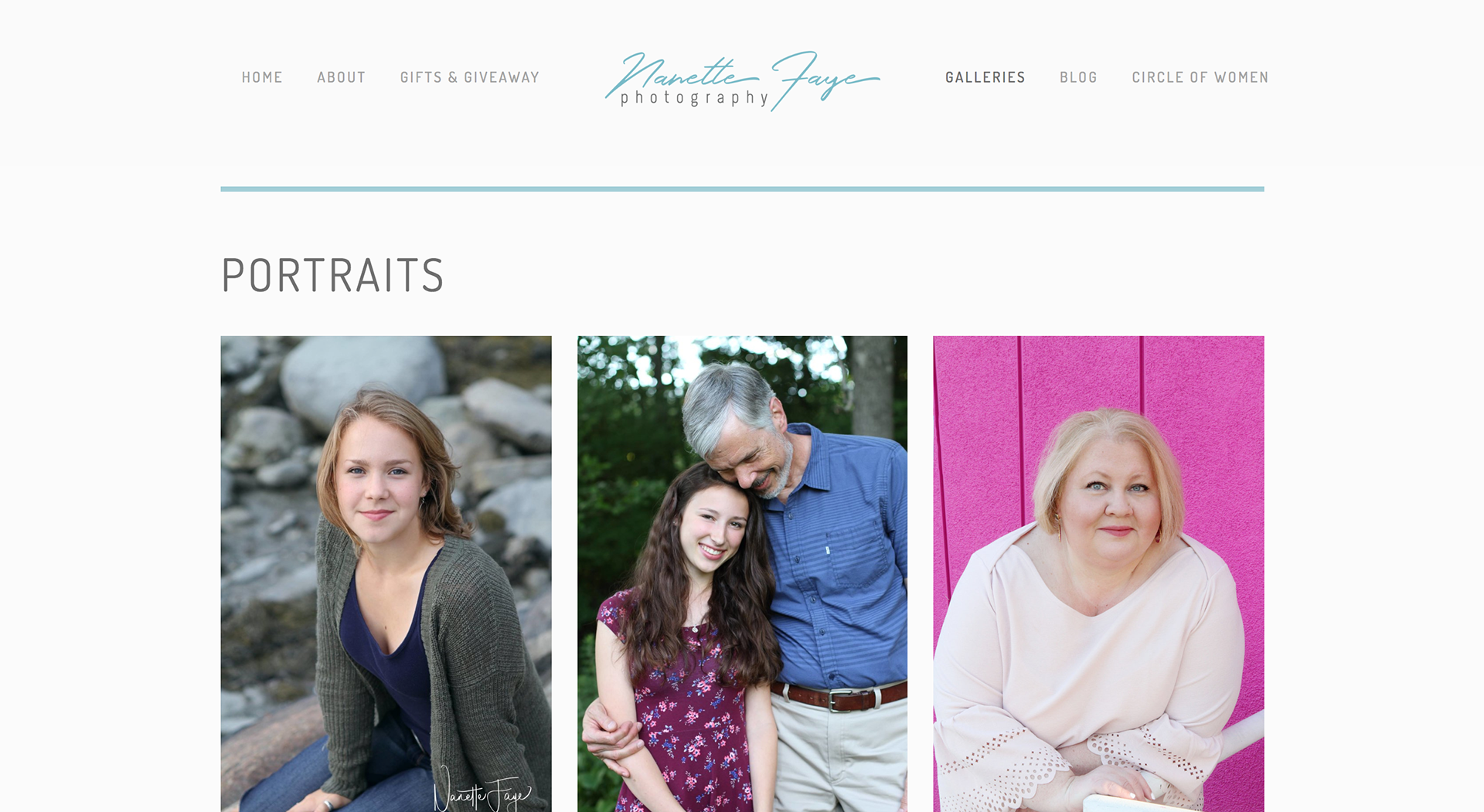Visit the BLOG link
Viewport: 1484px width, 812px height.
pyautogui.click(x=1078, y=77)
